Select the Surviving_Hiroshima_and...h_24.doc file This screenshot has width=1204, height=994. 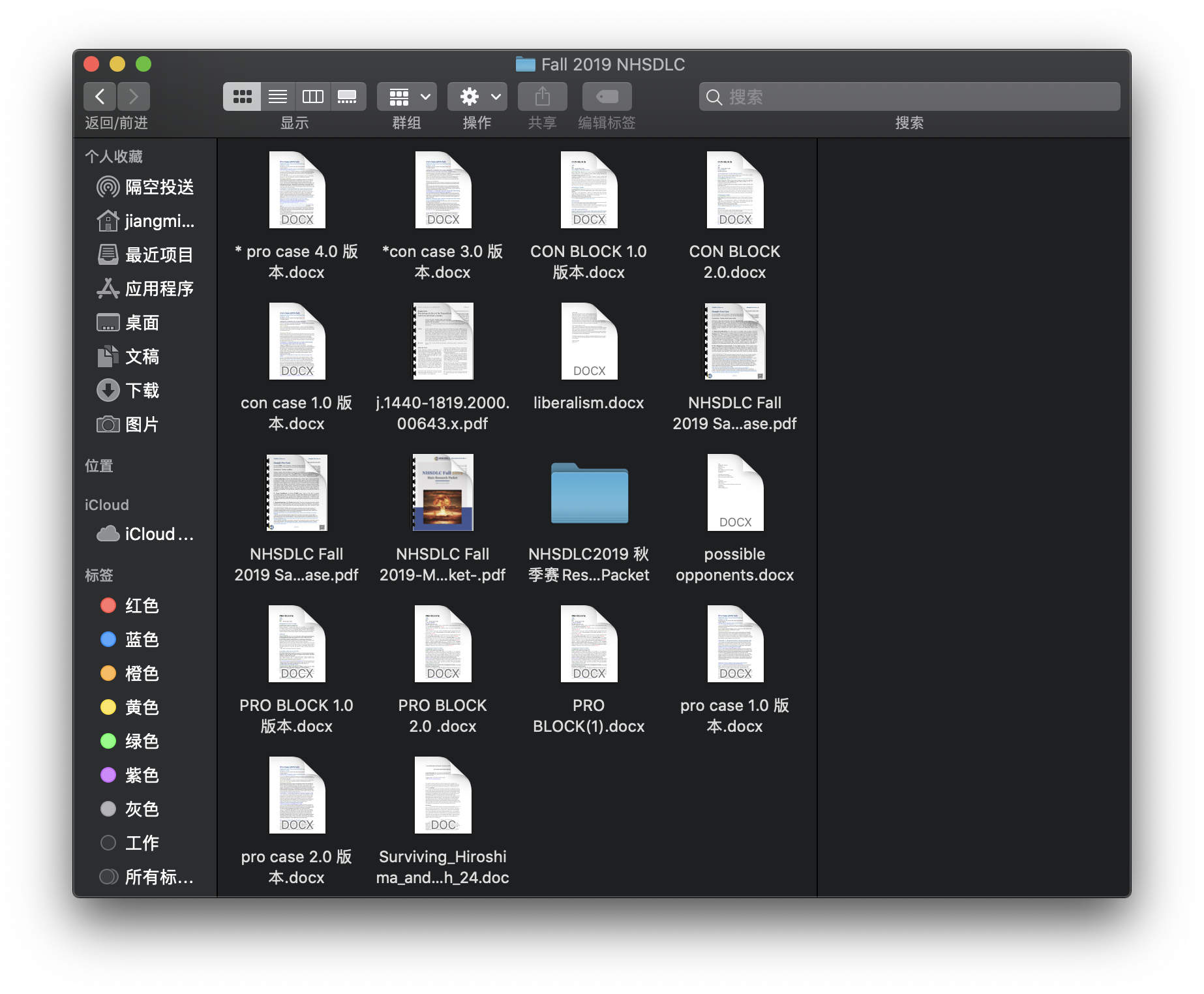(443, 795)
